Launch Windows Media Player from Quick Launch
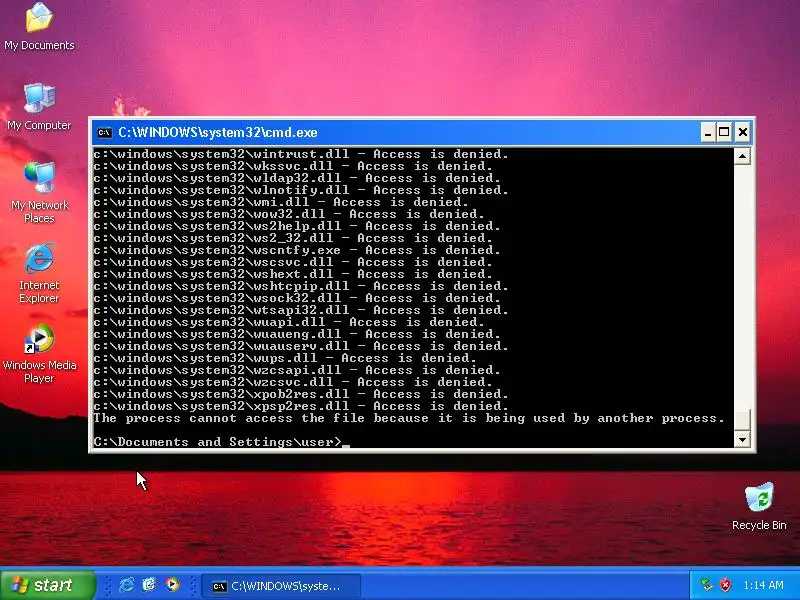The height and width of the screenshot is (600, 800). pos(172,585)
